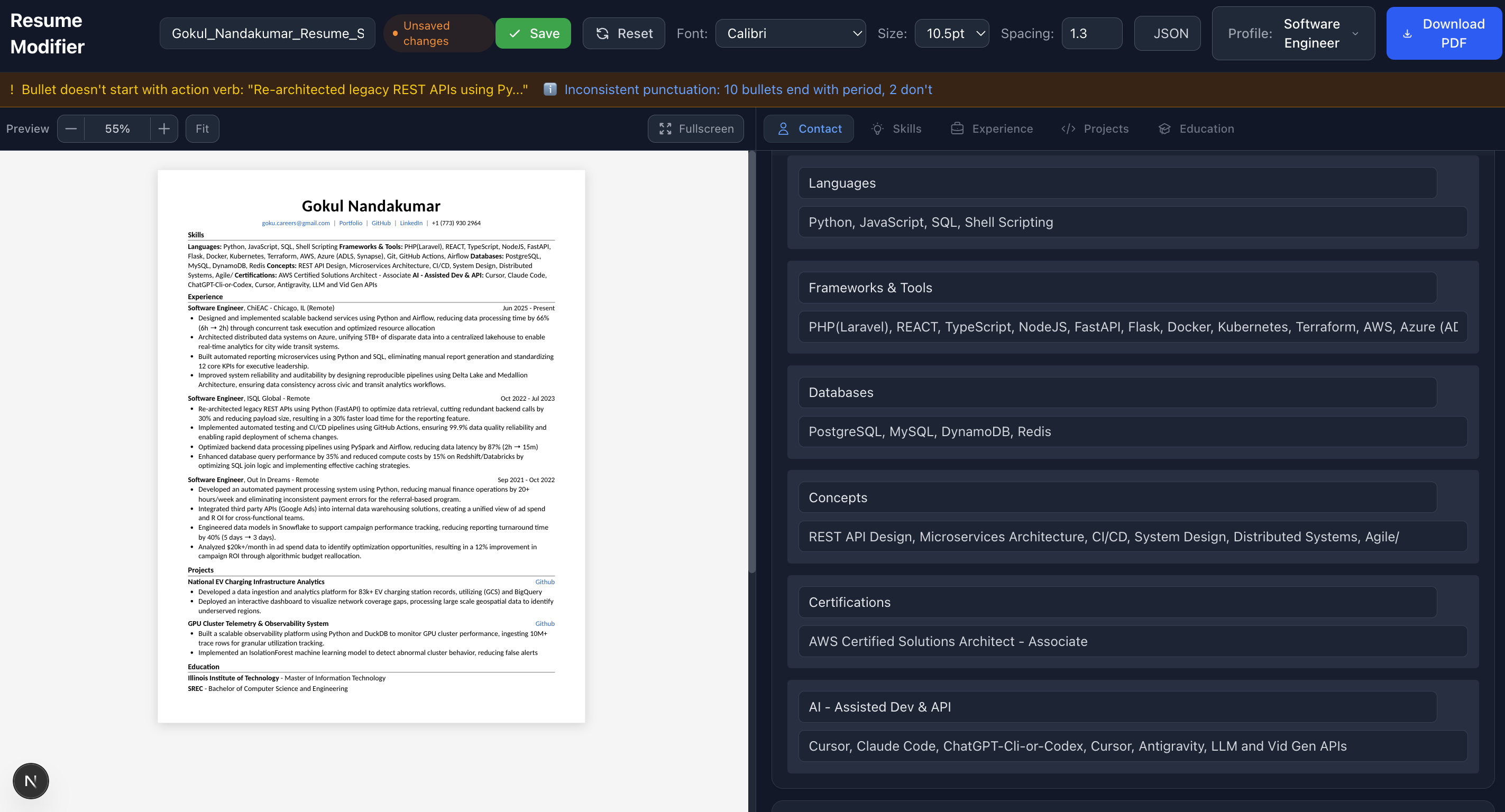
Task: Click the N avatar in bottom left corner
Action: pyautogui.click(x=30, y=780)
